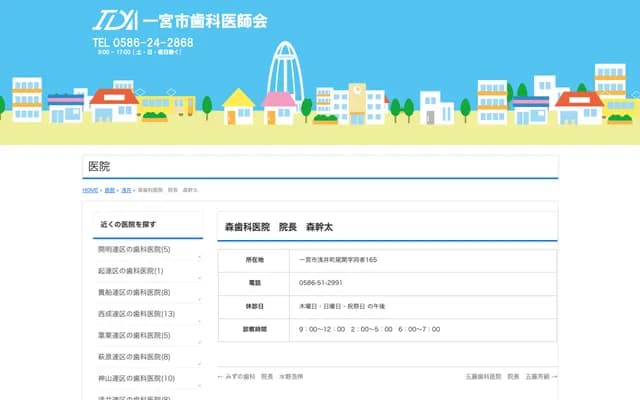Go to HOME in the breadcrumb
Viewport: 640px width, 400px height.
(90, 189)
